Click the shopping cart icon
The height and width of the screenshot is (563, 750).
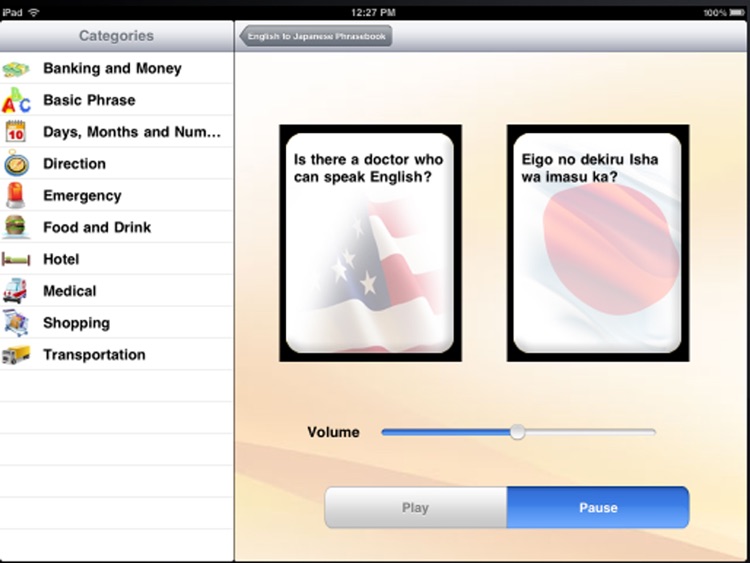pos(16,323)
